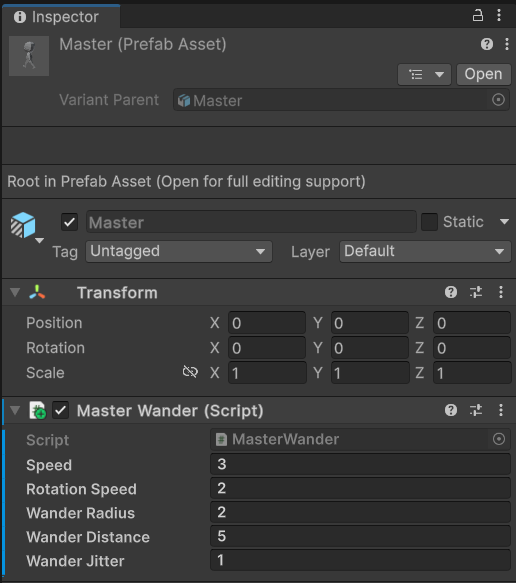
Task: Open the Layer dropdown showing Default
Action: coord(425,251)
